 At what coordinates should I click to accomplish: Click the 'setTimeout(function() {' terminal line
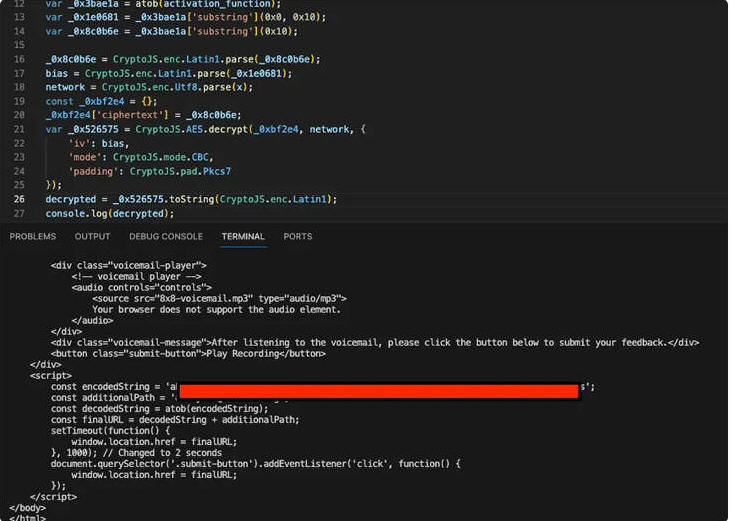[110, 431]
